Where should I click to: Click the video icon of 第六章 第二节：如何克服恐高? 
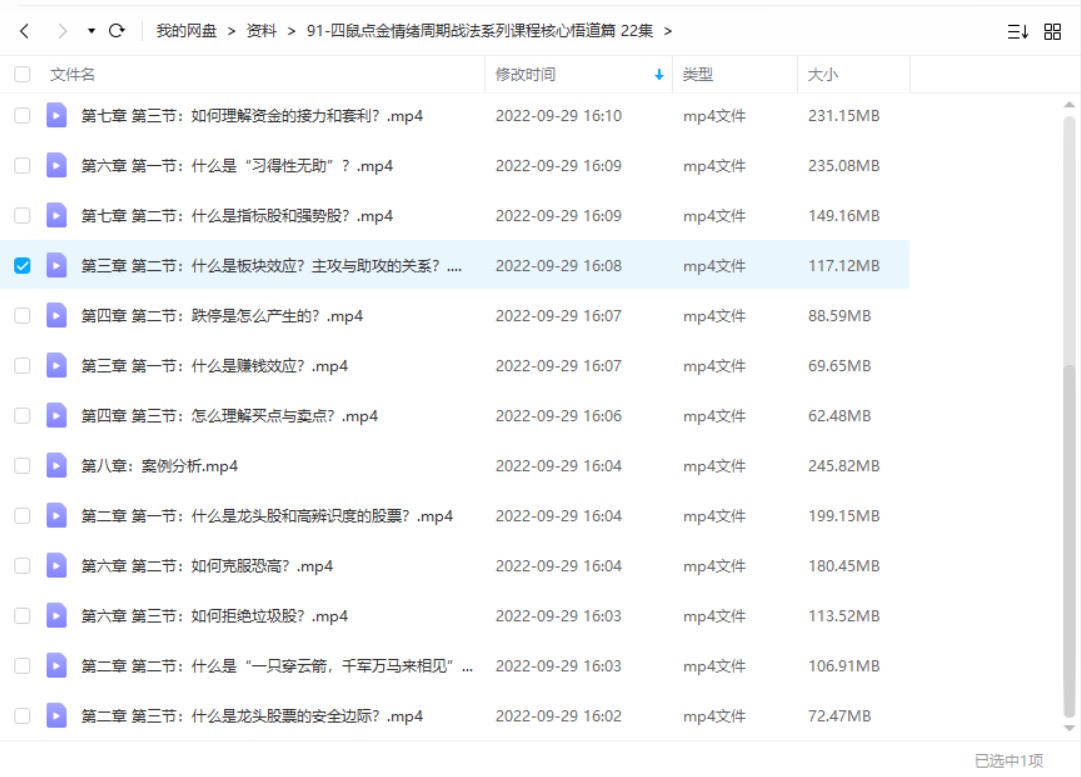coord(55,565)
